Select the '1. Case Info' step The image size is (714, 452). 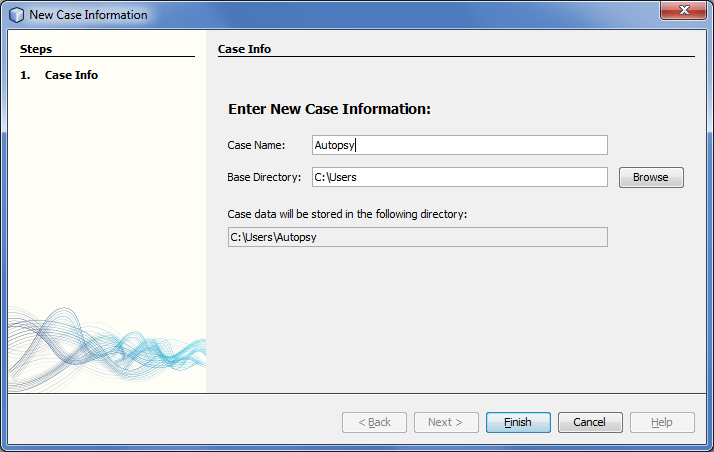[59, 75]
